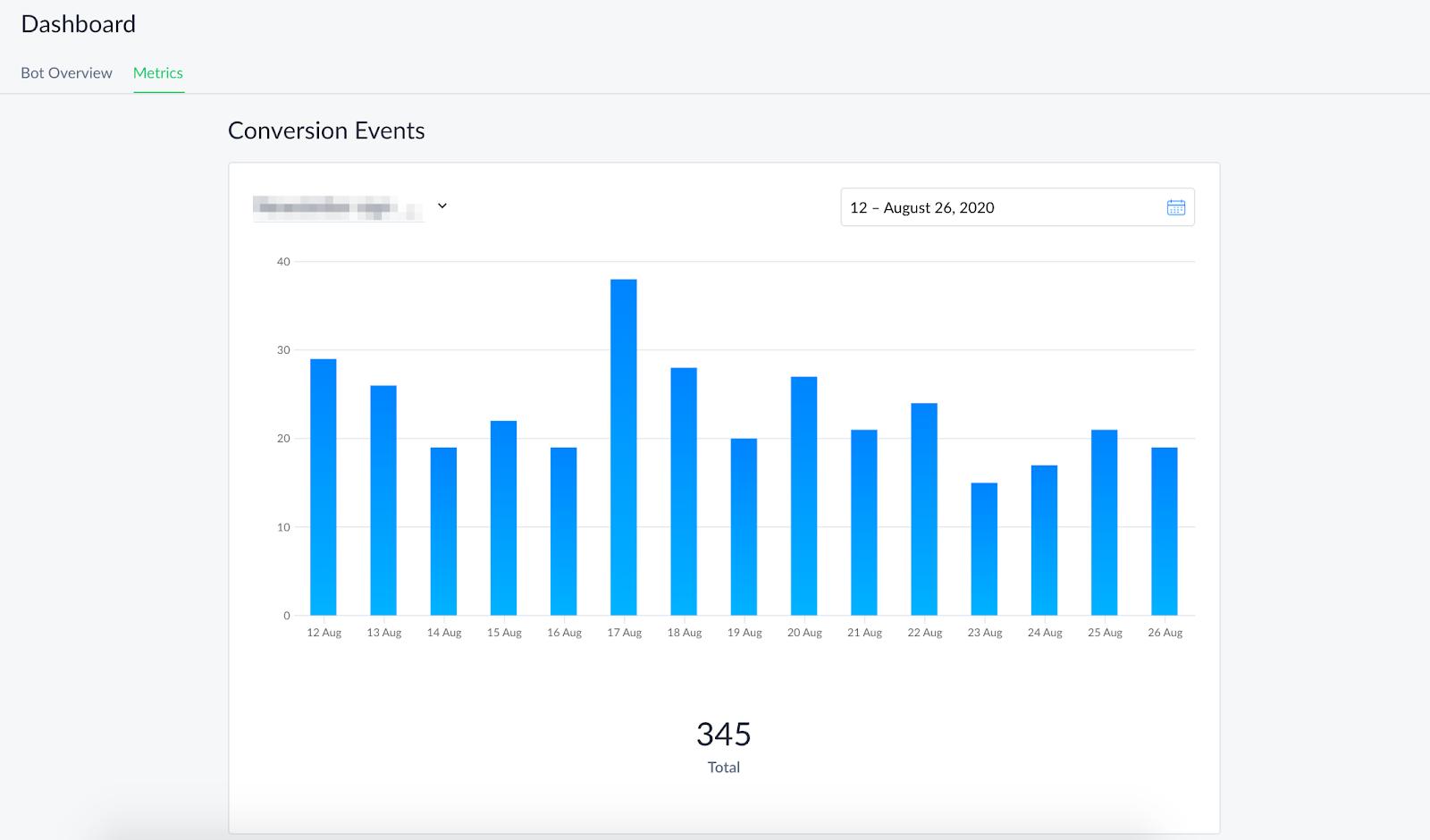Click the '12 Aug' axis label

324,633
